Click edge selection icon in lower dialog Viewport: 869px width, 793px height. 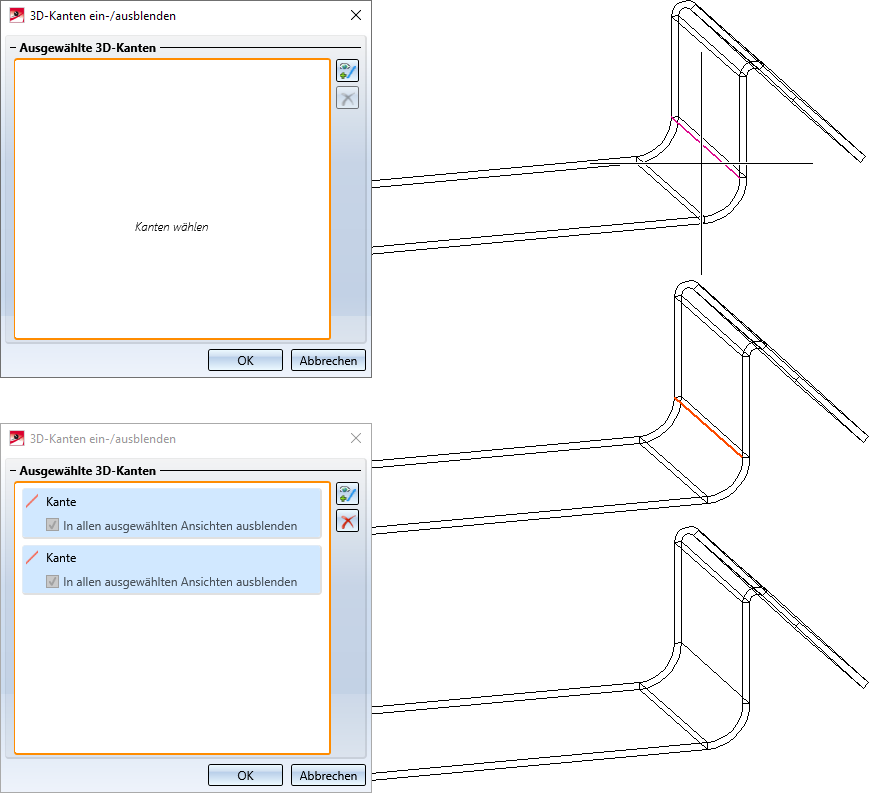(x=347, y=494)
